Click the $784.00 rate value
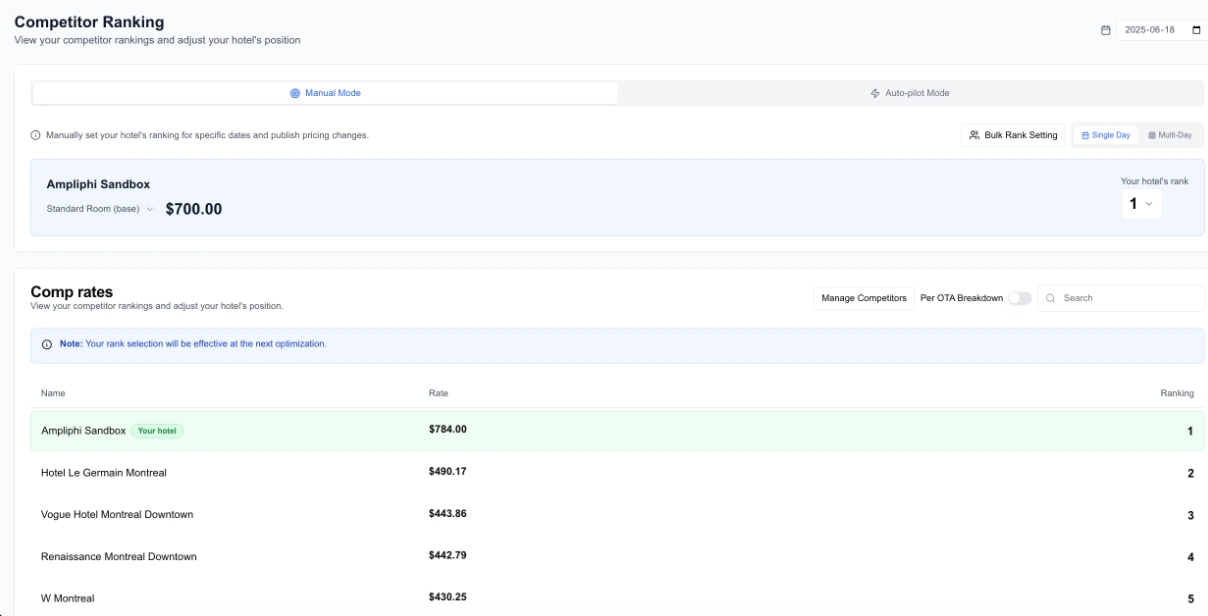1208x616 pixels. [x=448, y=429]
